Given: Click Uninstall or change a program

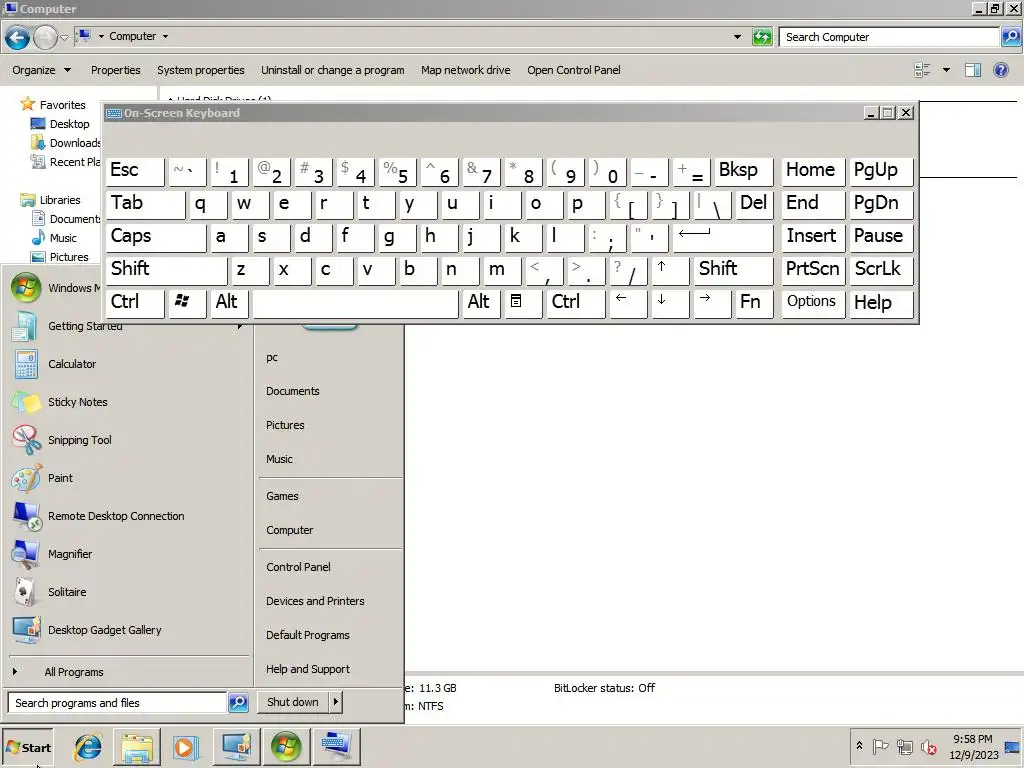Looking at the screenshot, I should [x=332, y=70].
